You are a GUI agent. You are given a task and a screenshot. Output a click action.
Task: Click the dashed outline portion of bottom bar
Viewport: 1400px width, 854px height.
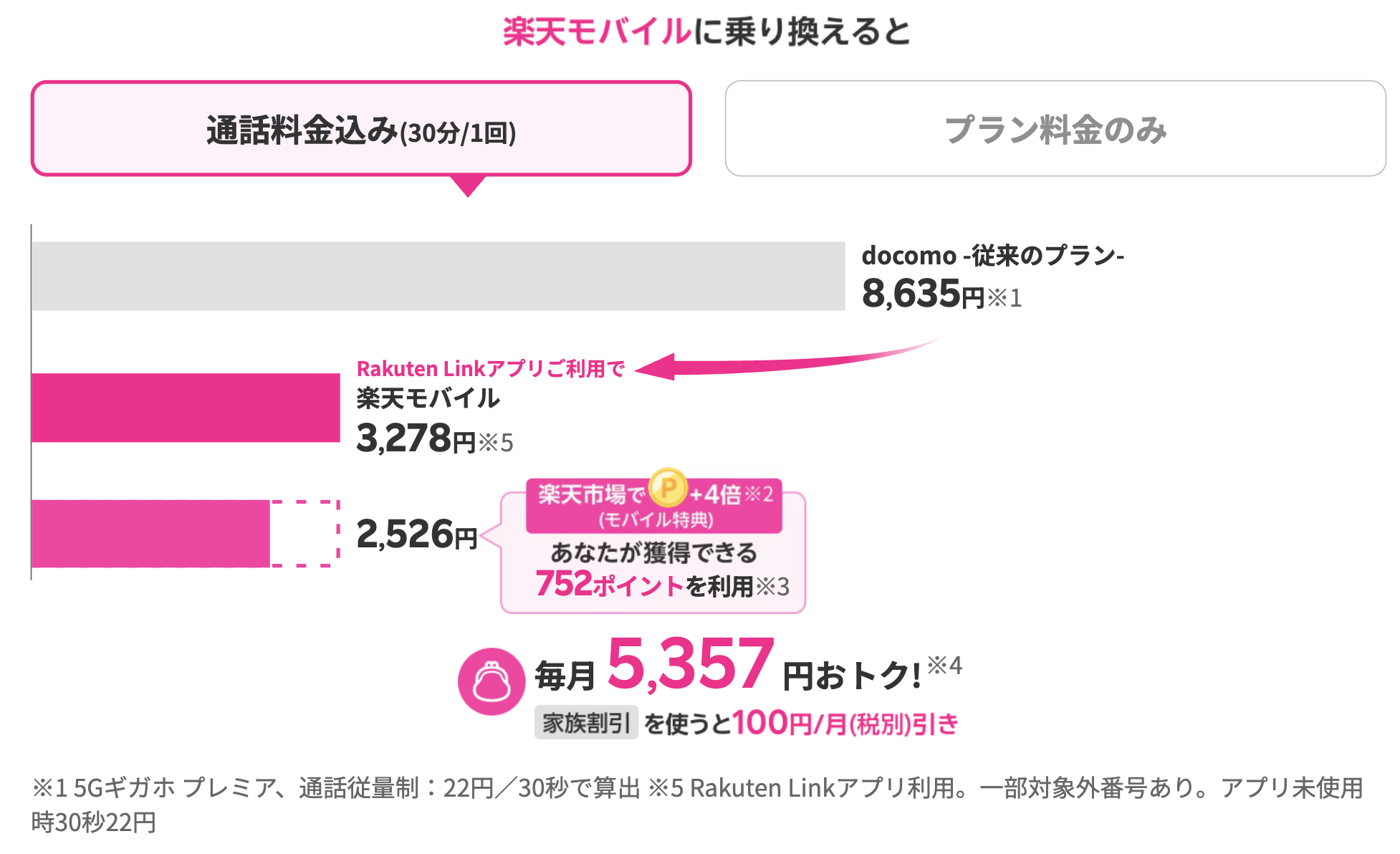[305, 534]
